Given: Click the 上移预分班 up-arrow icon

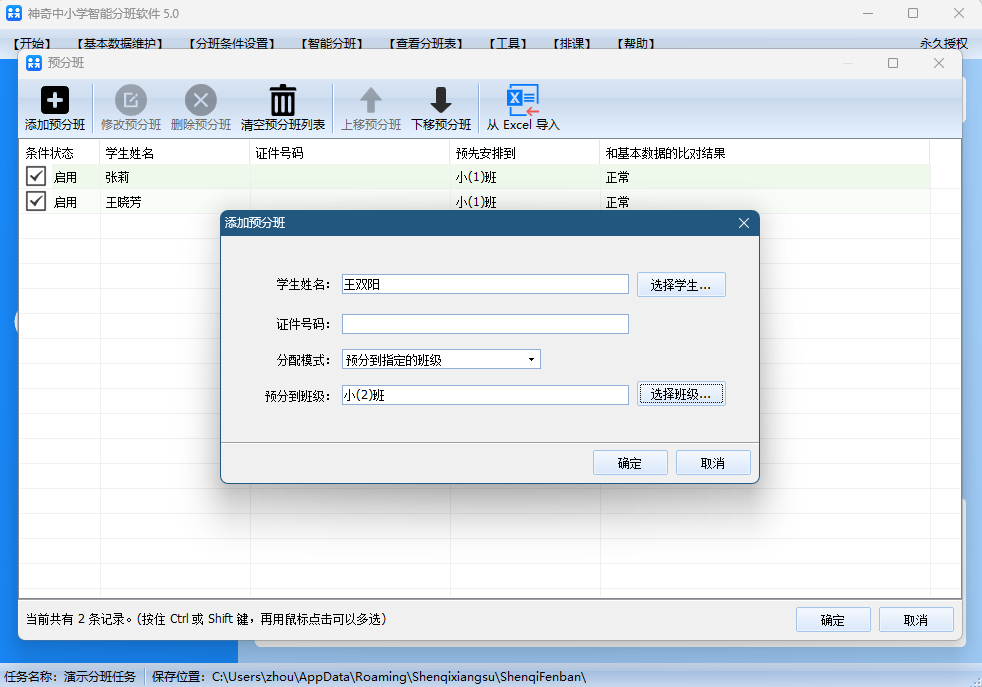Looking at the screenshot, I should (x=369, y=99).
